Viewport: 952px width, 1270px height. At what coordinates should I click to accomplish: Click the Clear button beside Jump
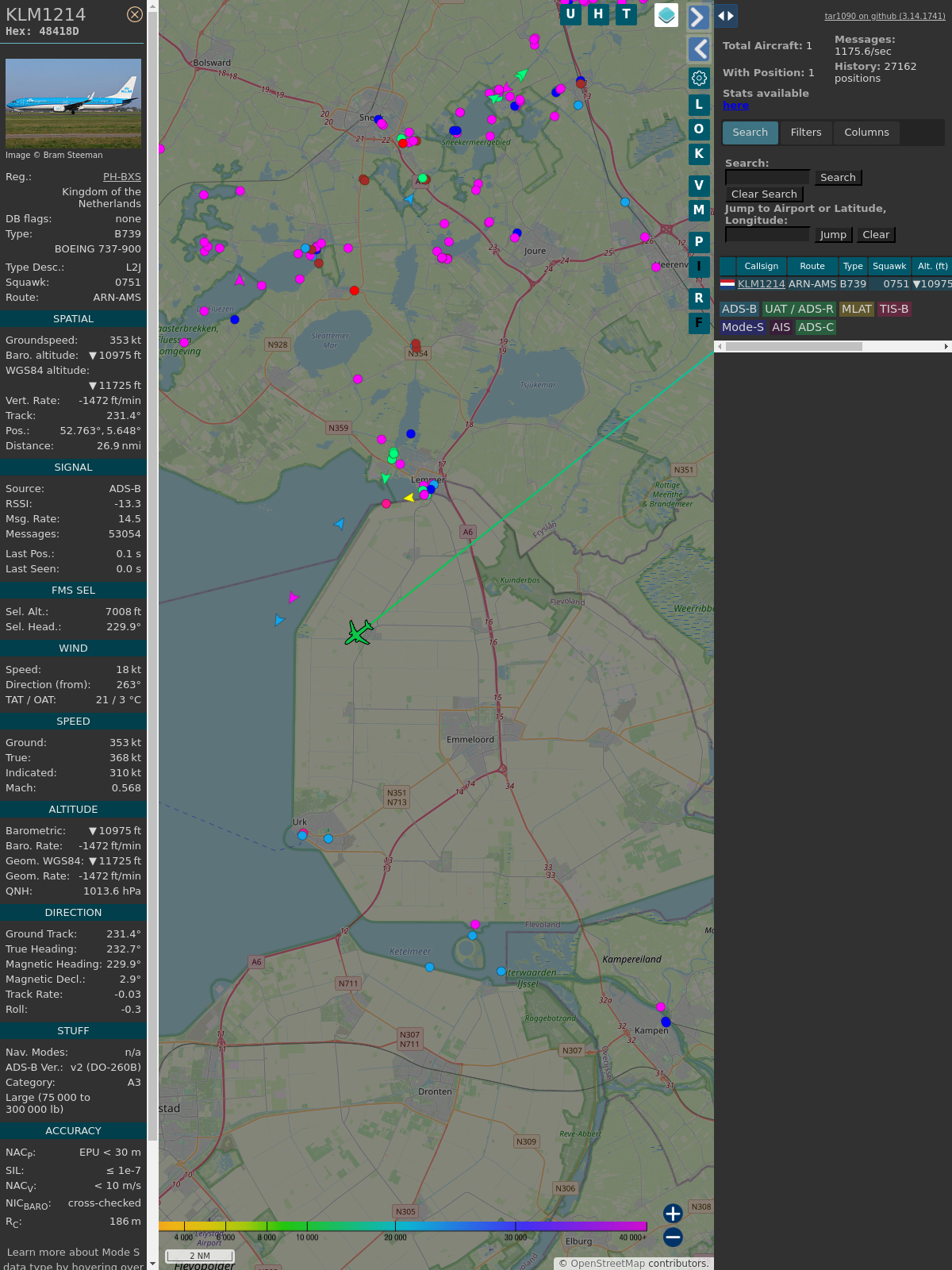876,235
